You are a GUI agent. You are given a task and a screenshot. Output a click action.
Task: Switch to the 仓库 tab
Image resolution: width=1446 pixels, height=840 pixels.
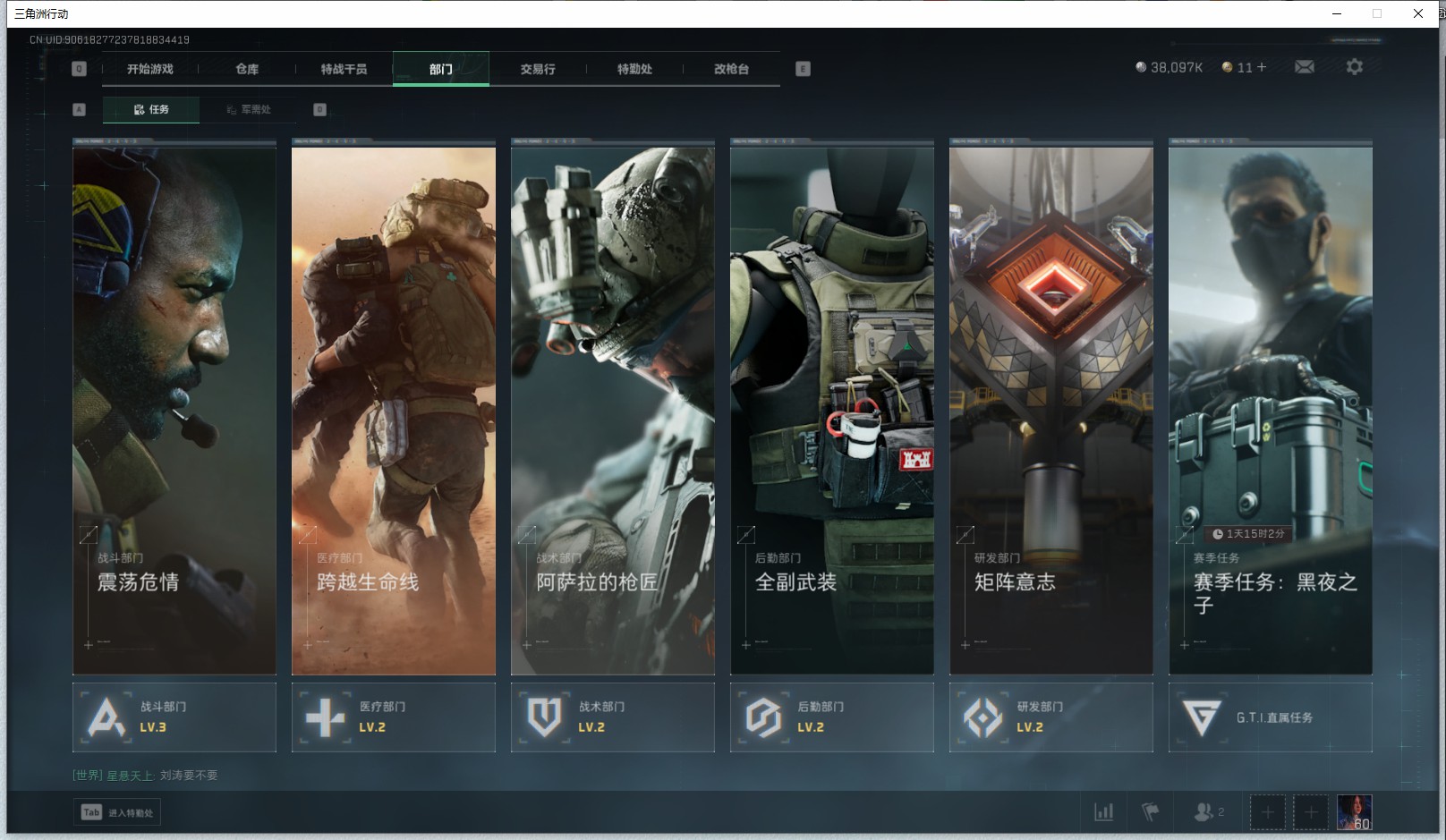pos(247,69)
